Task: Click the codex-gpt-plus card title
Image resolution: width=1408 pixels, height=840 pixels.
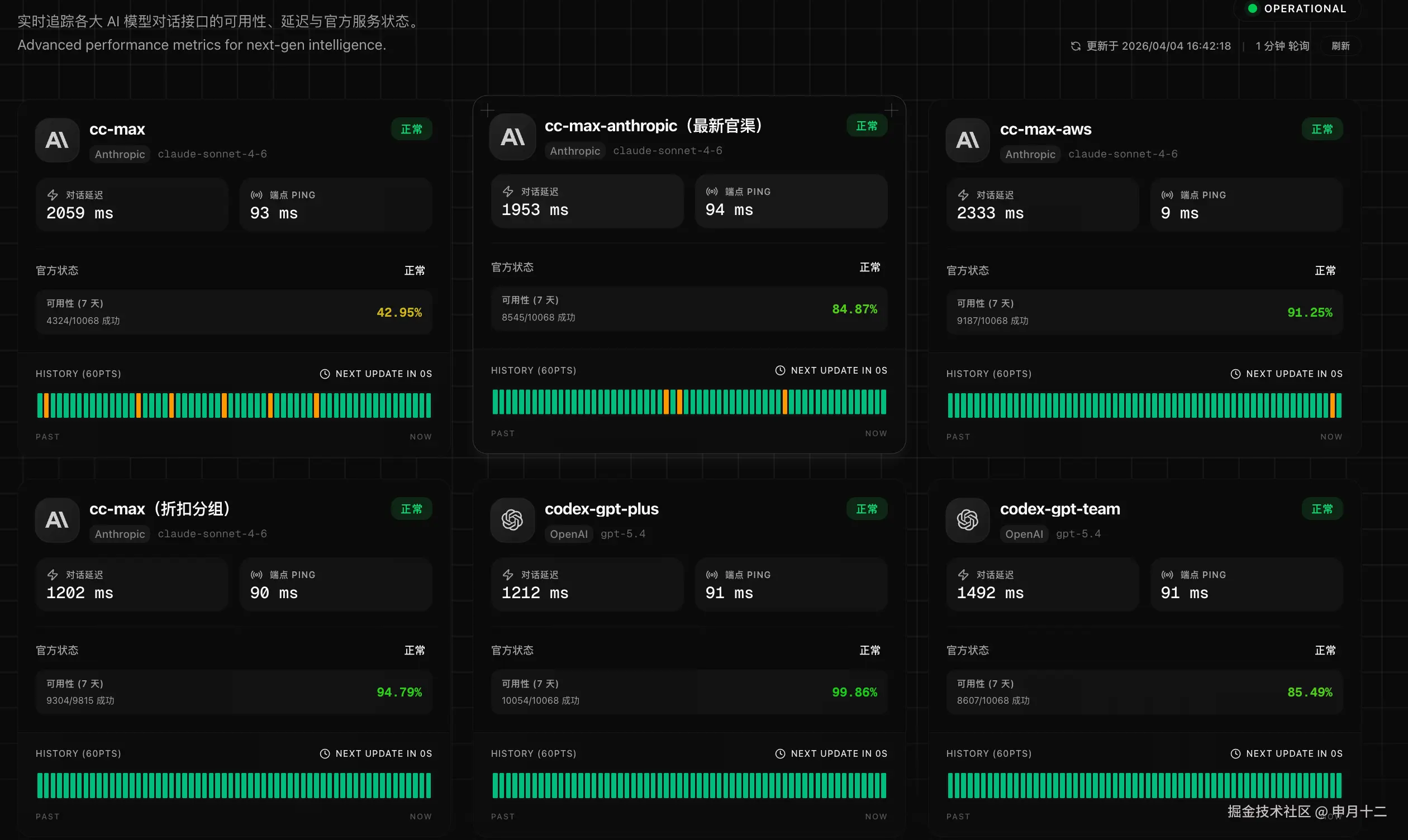Action: coord(601,509)
